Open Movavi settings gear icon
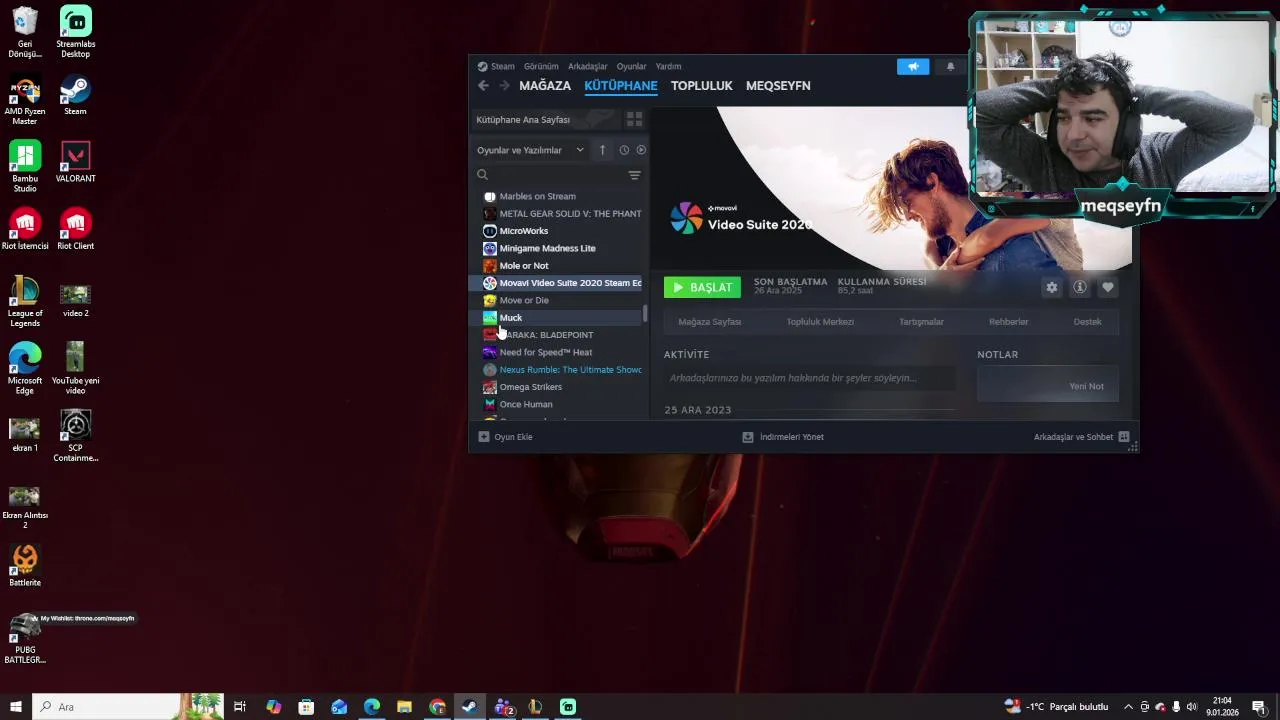The image size is (1280, 720). tap(1052, 287)
